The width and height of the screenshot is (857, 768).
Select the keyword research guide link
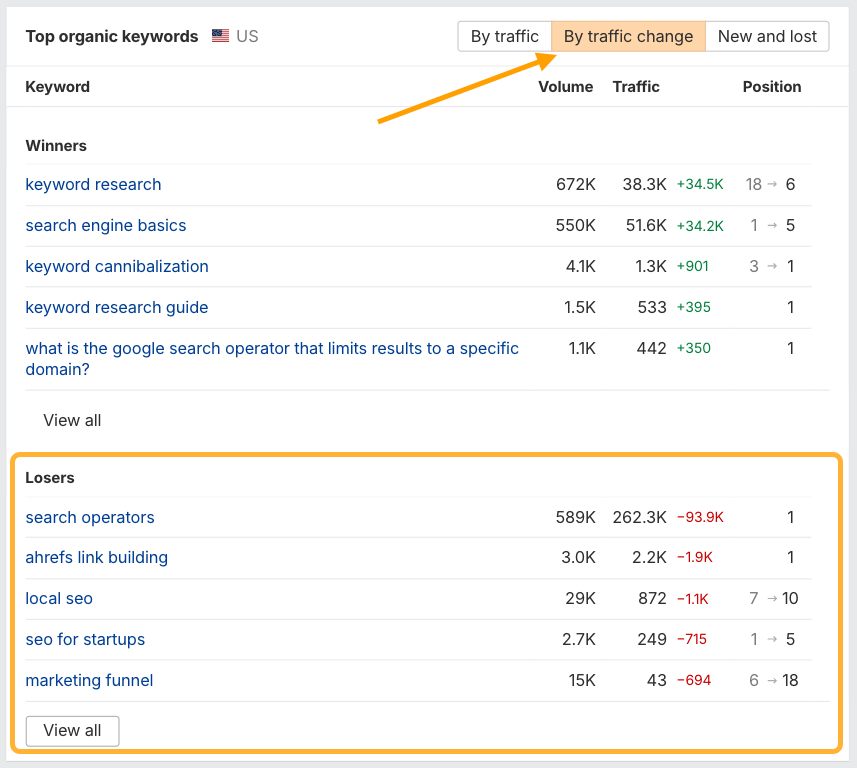[x=117, y=307]
